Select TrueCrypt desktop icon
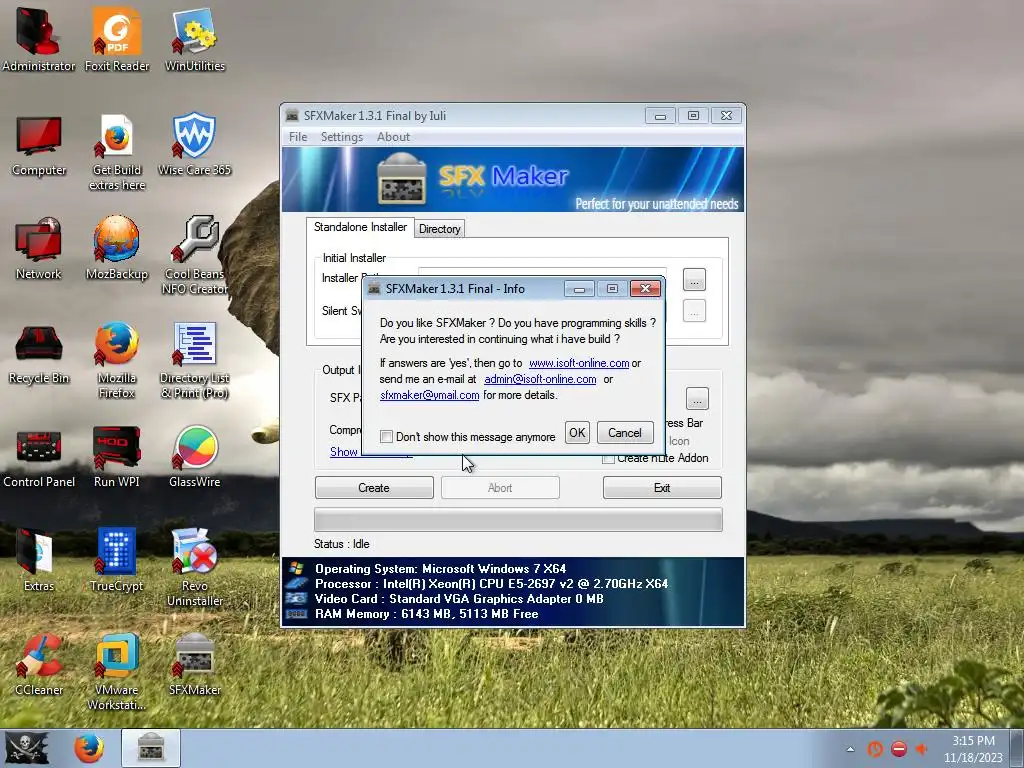 tap(117, 560)
